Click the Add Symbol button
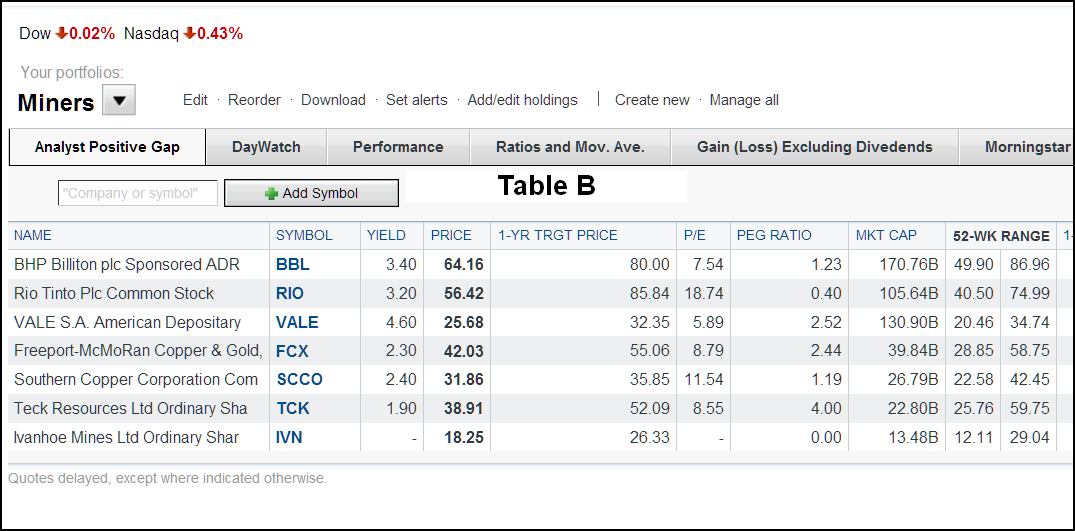The image size is (1075, 531). (x=311, y=193)
